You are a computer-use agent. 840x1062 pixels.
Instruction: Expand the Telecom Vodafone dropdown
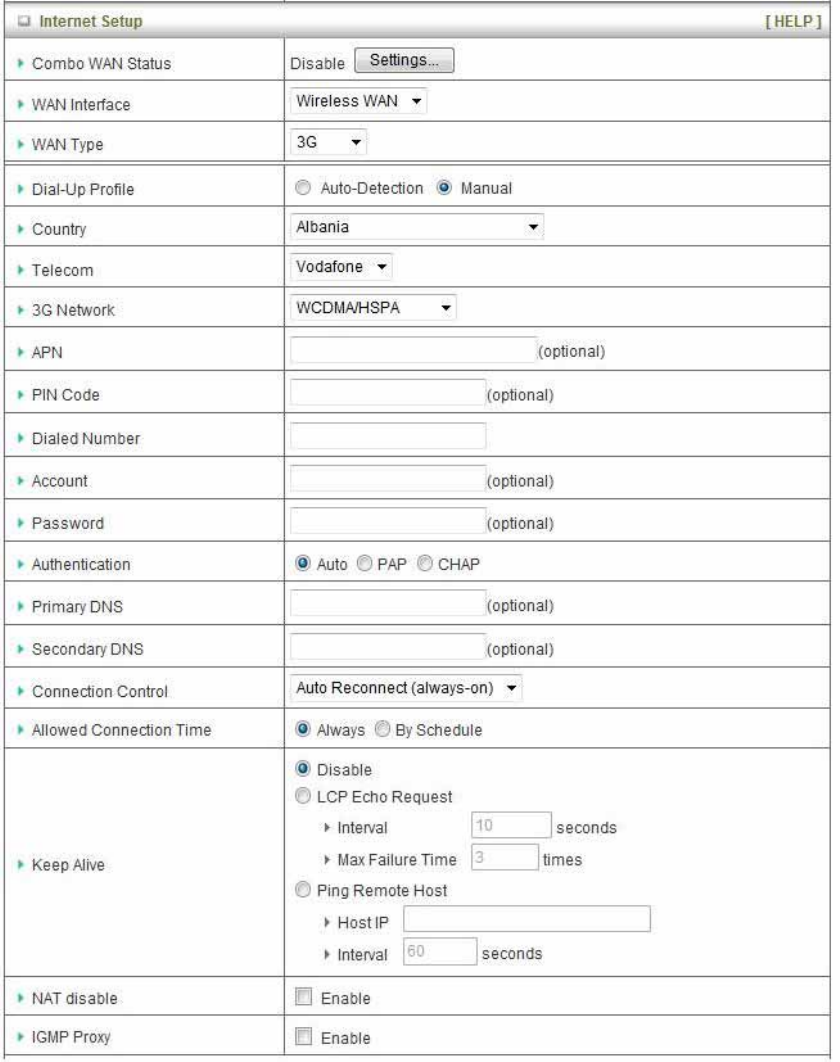tap(341, 267)
